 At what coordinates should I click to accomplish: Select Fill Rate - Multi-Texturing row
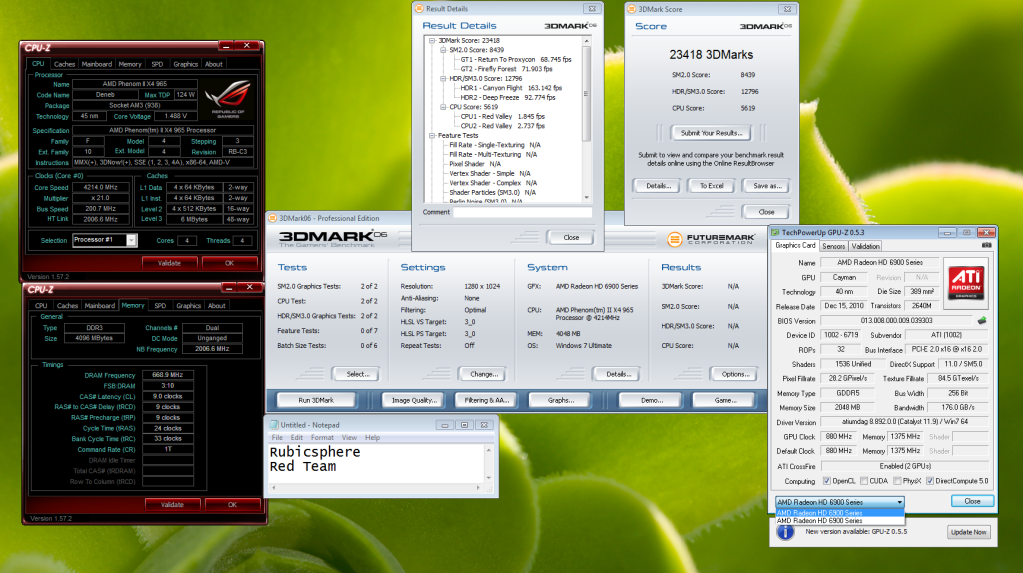pos(493,155)
